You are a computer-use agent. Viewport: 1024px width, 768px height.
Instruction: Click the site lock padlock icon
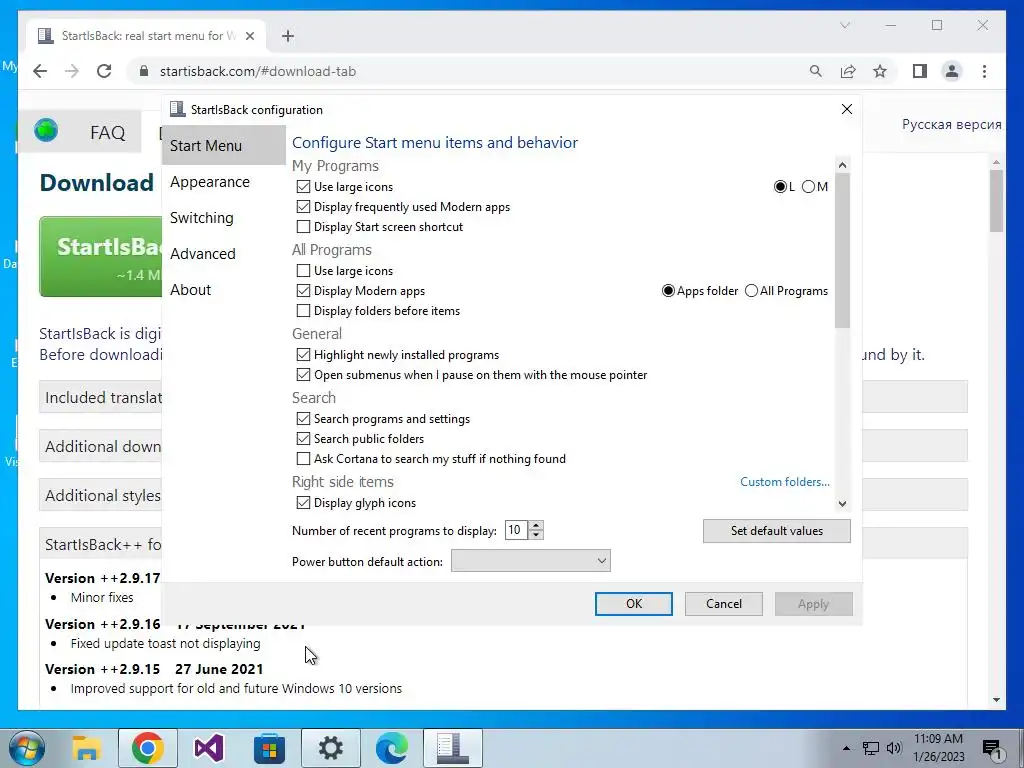tap(144, 71)
